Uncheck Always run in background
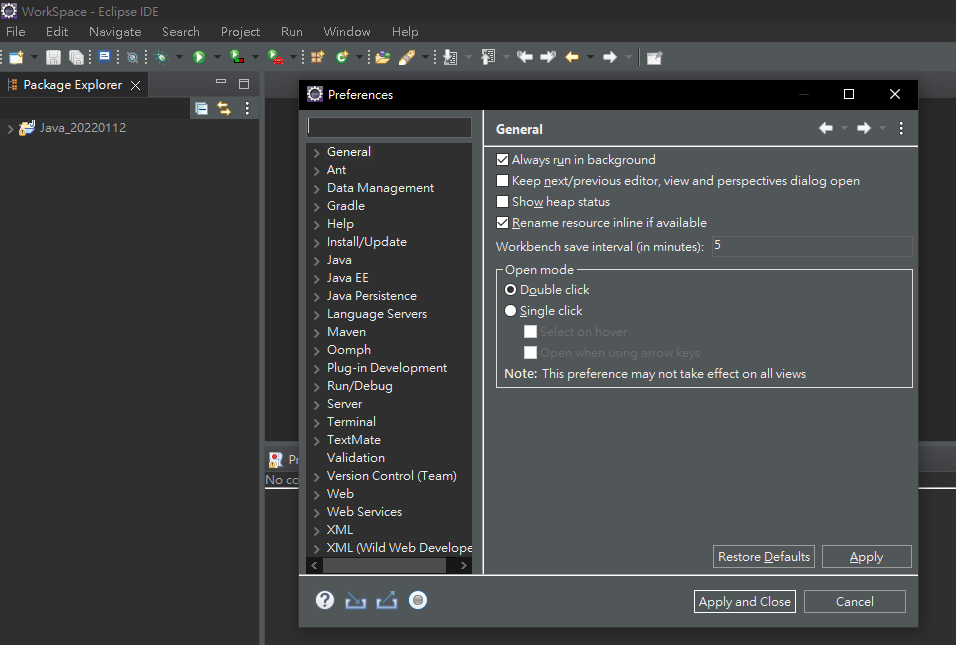Image resolution: width=956 pixels, height=645 pixels. [x=502, y=160]
